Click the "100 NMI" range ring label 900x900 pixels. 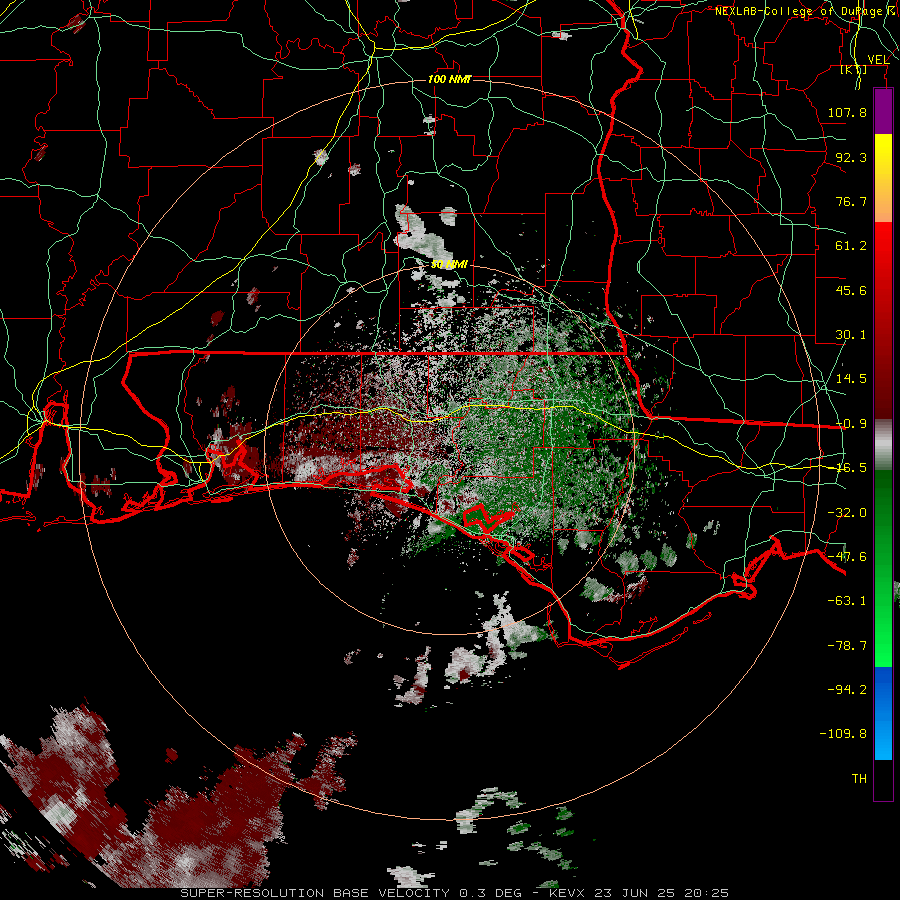[449, 79]
